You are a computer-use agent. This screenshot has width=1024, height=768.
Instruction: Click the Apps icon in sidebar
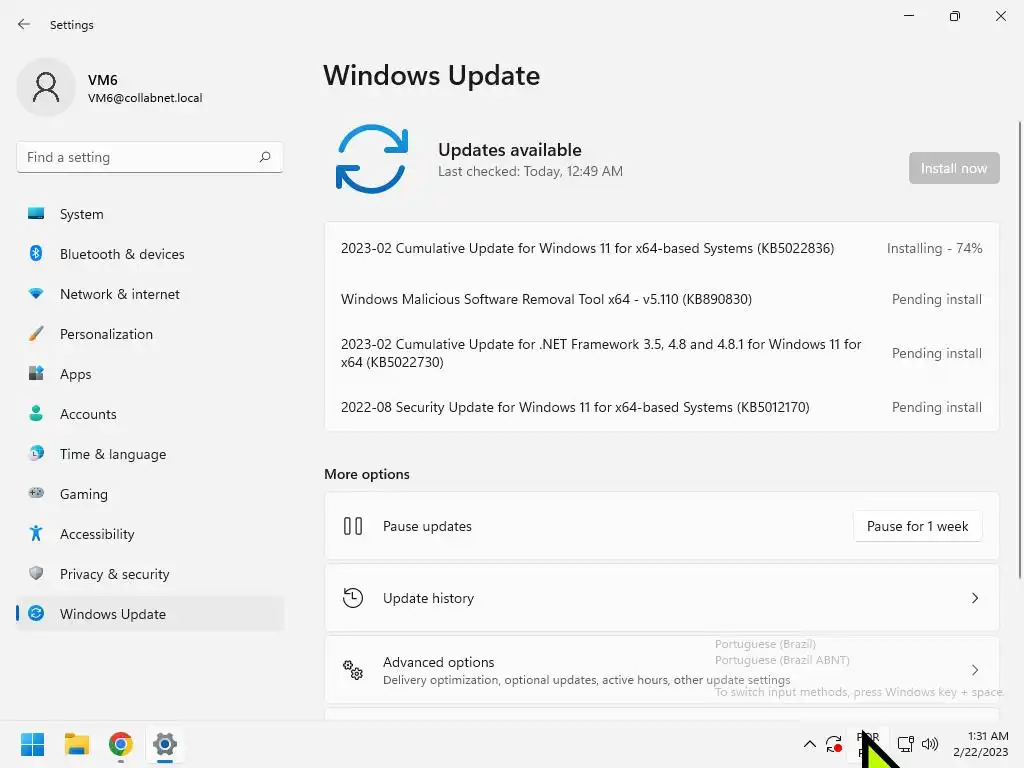pos(36,374)
